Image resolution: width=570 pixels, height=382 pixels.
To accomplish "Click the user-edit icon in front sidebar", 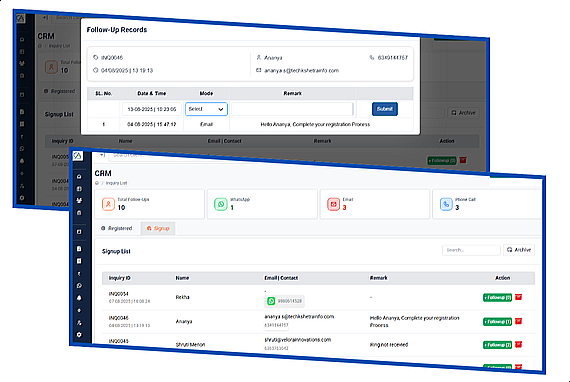I will pos(79,323).
